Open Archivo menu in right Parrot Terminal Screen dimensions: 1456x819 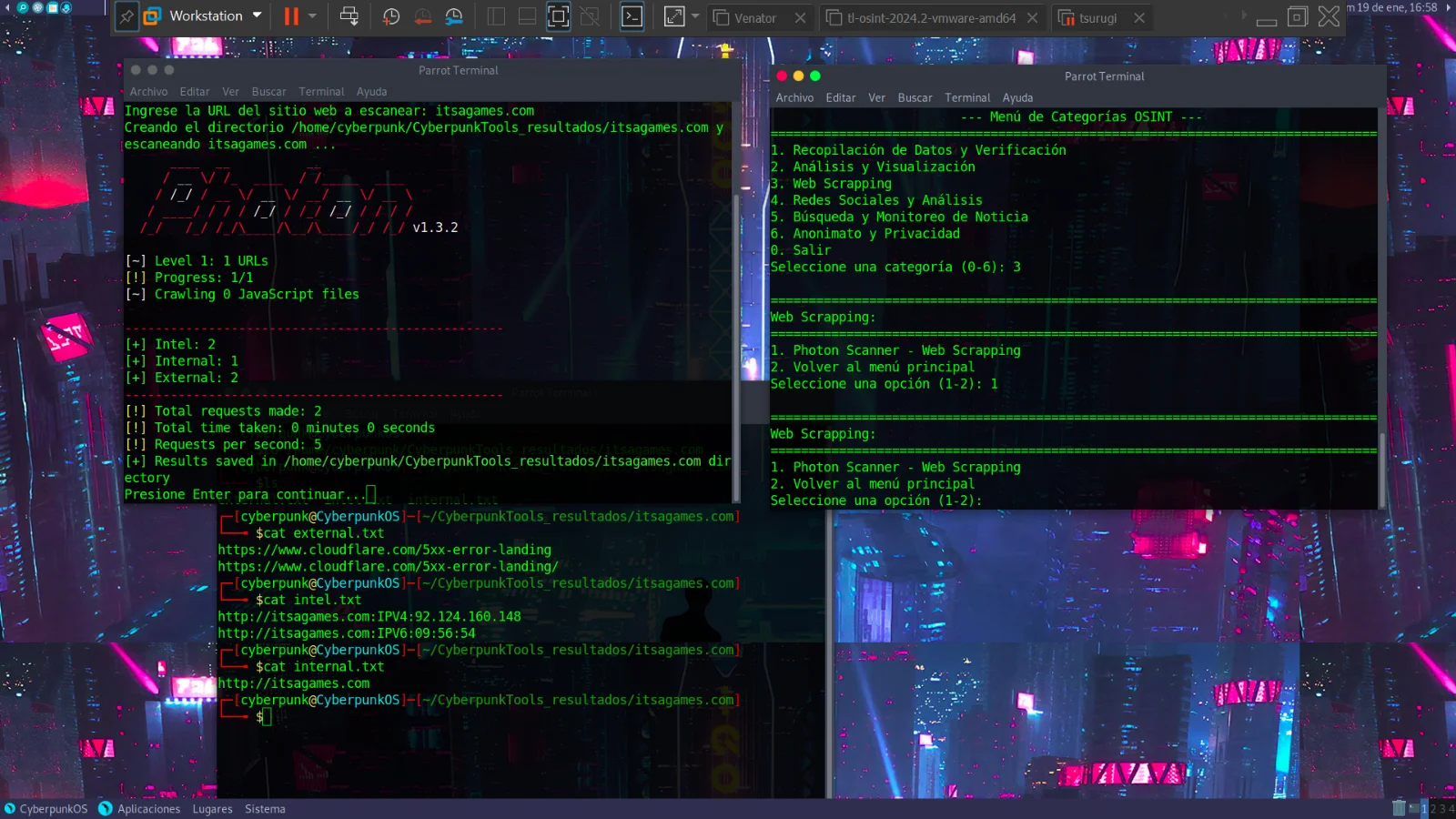[x=794, y=97]
